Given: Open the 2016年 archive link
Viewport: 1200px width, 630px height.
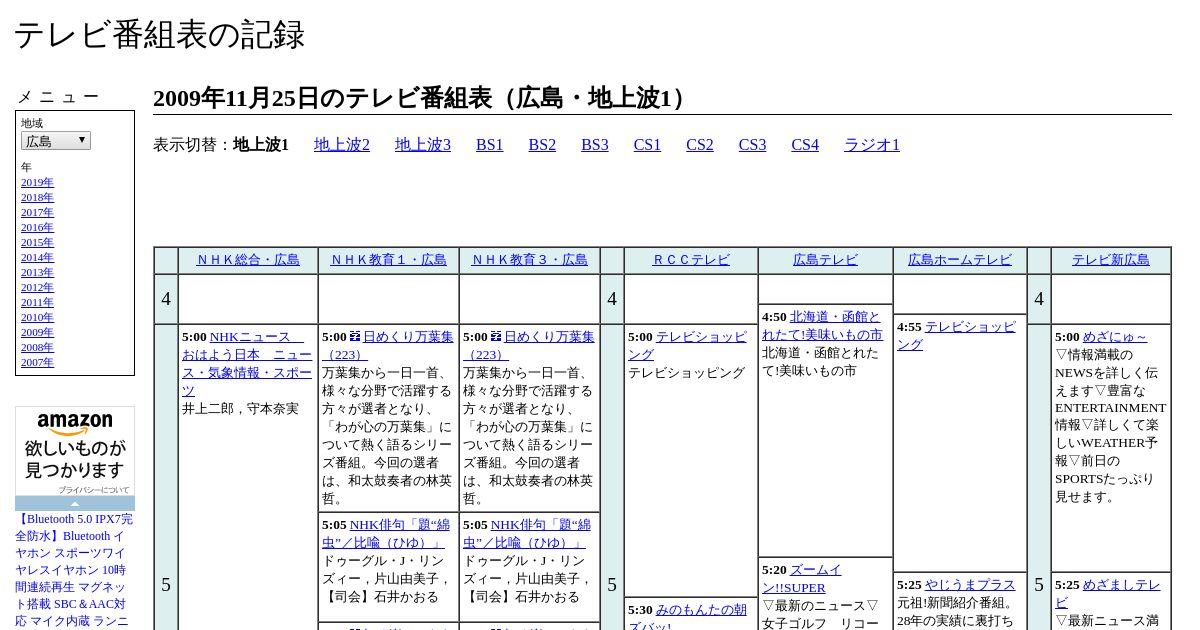Looking at the screenshot, I should [37, 227].
